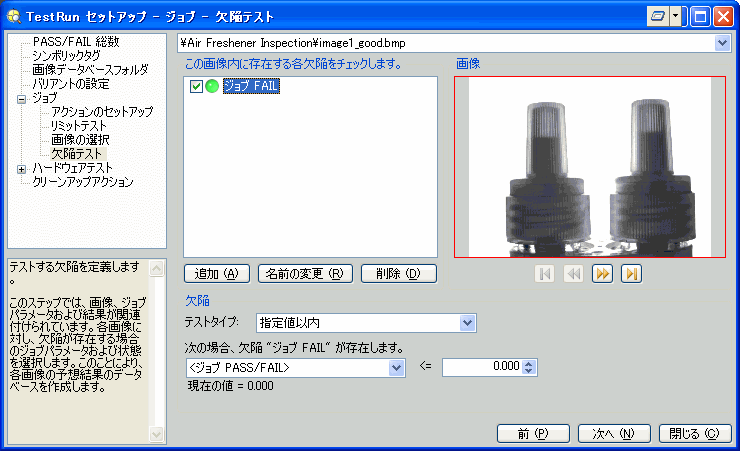Expand the ハードウェアテスト tree node
This screenshot has height=451, width=740.
pyautogui.click(x=22, y=168)
